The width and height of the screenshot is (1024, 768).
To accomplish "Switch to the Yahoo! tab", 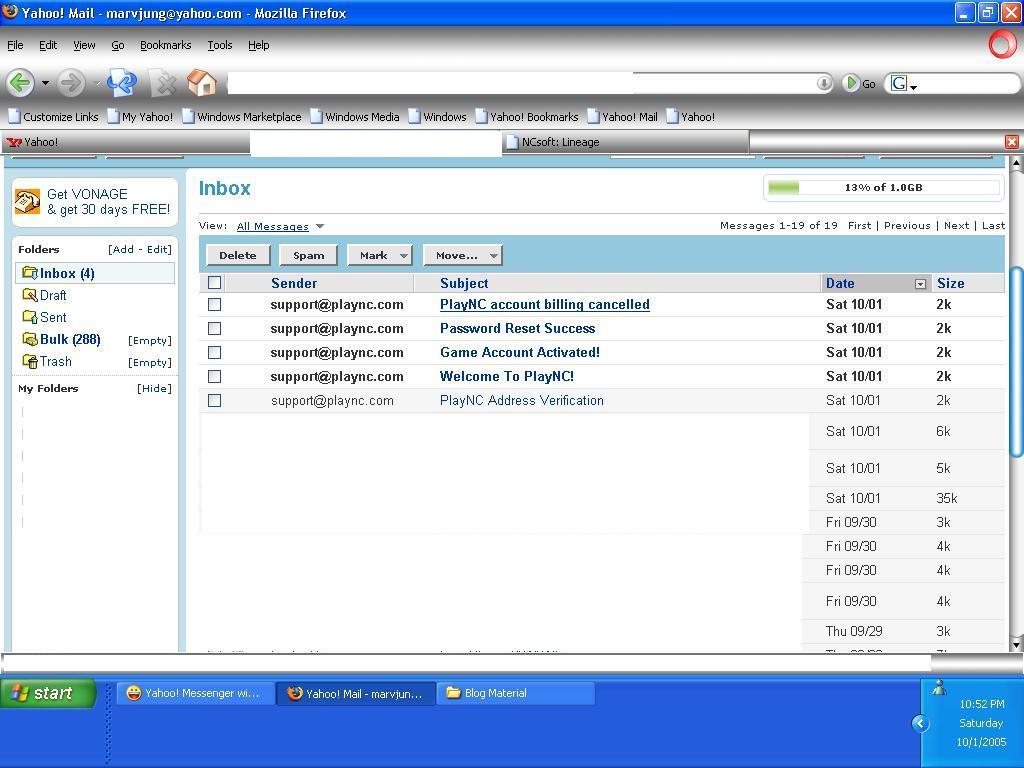I will 125,142.
